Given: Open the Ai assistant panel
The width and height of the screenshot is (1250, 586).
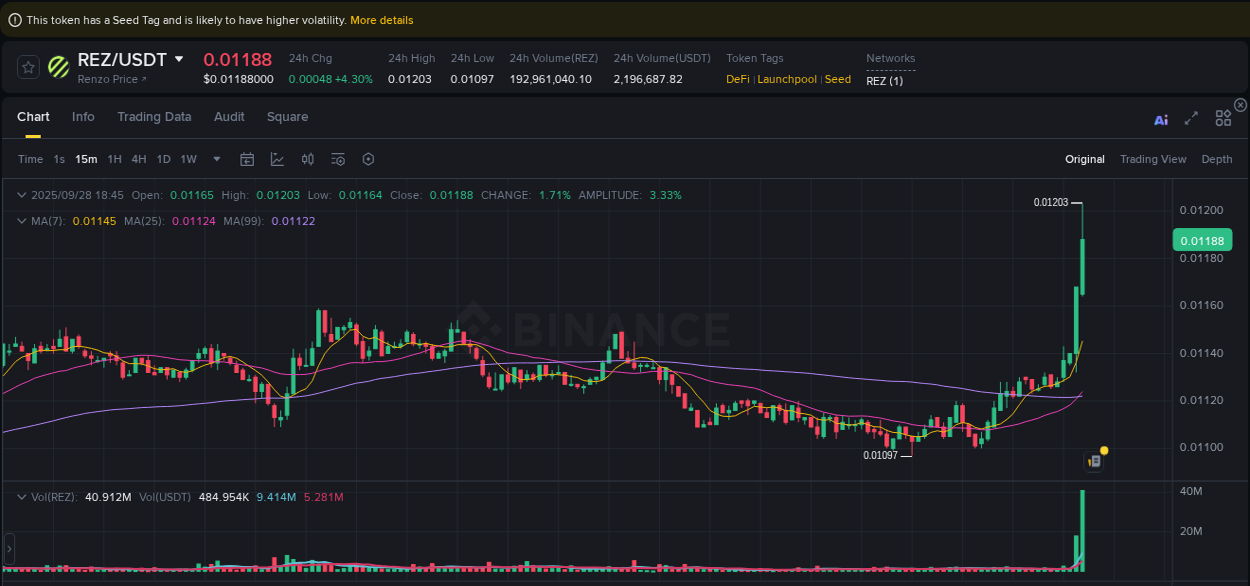Looking at the screenshot, I should 1160,118.
